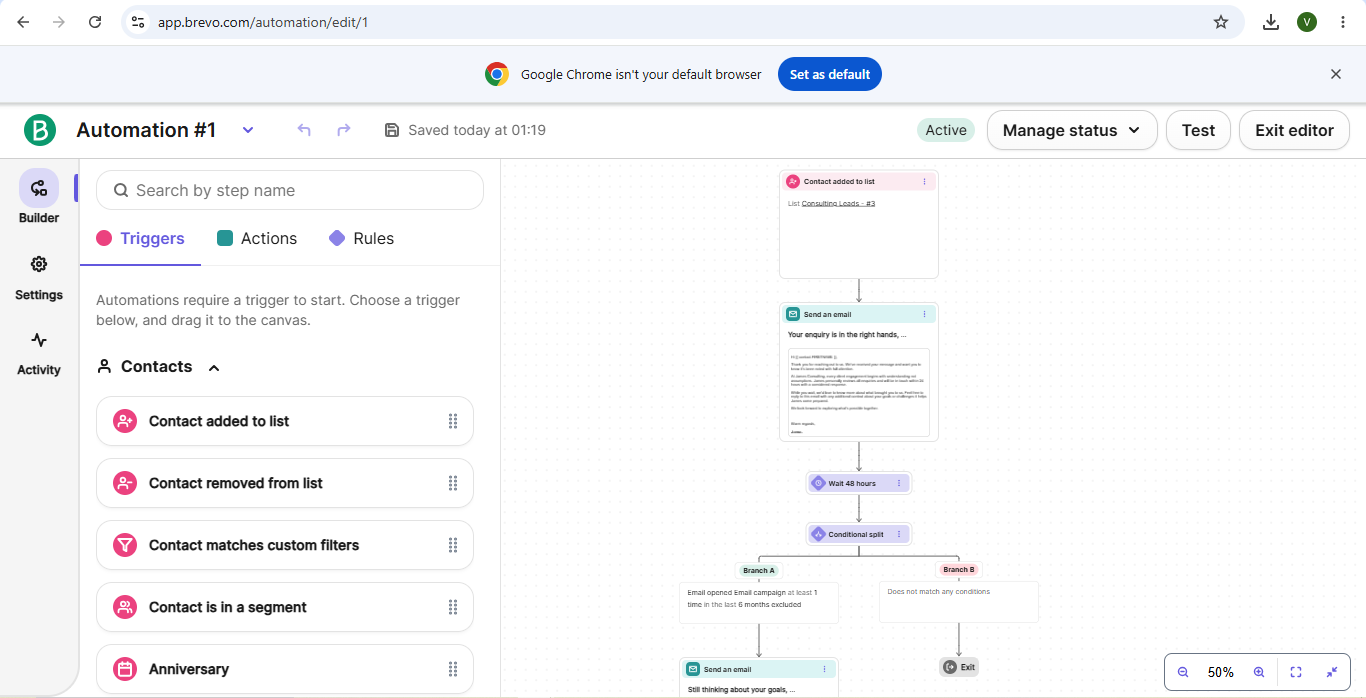Open the Activity panel icon
The height and width of the screenshot is (698, 1366).
point(39,340)
